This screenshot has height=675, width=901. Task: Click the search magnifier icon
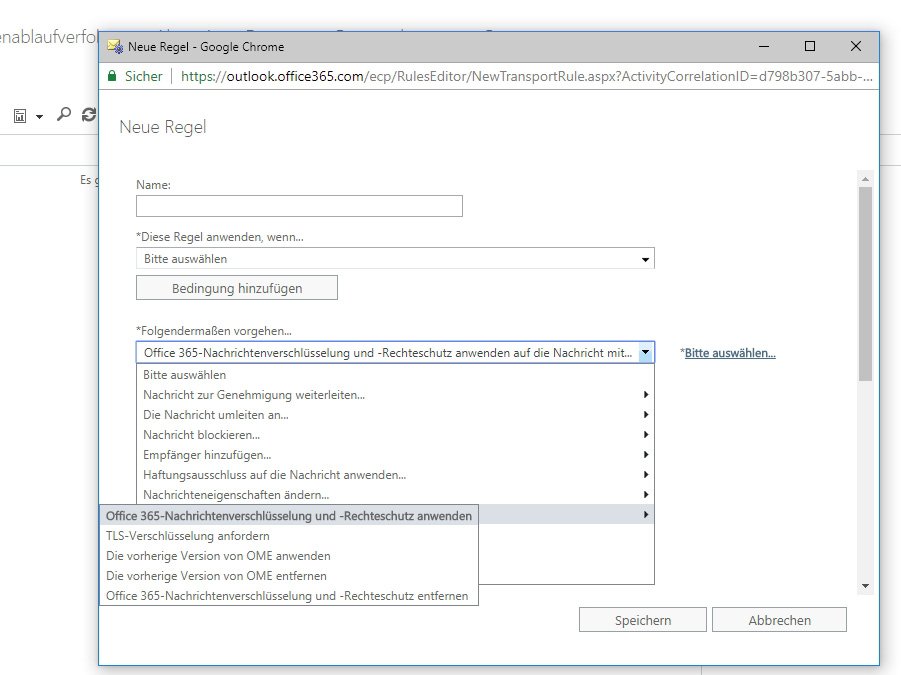(x=63, y=114)
